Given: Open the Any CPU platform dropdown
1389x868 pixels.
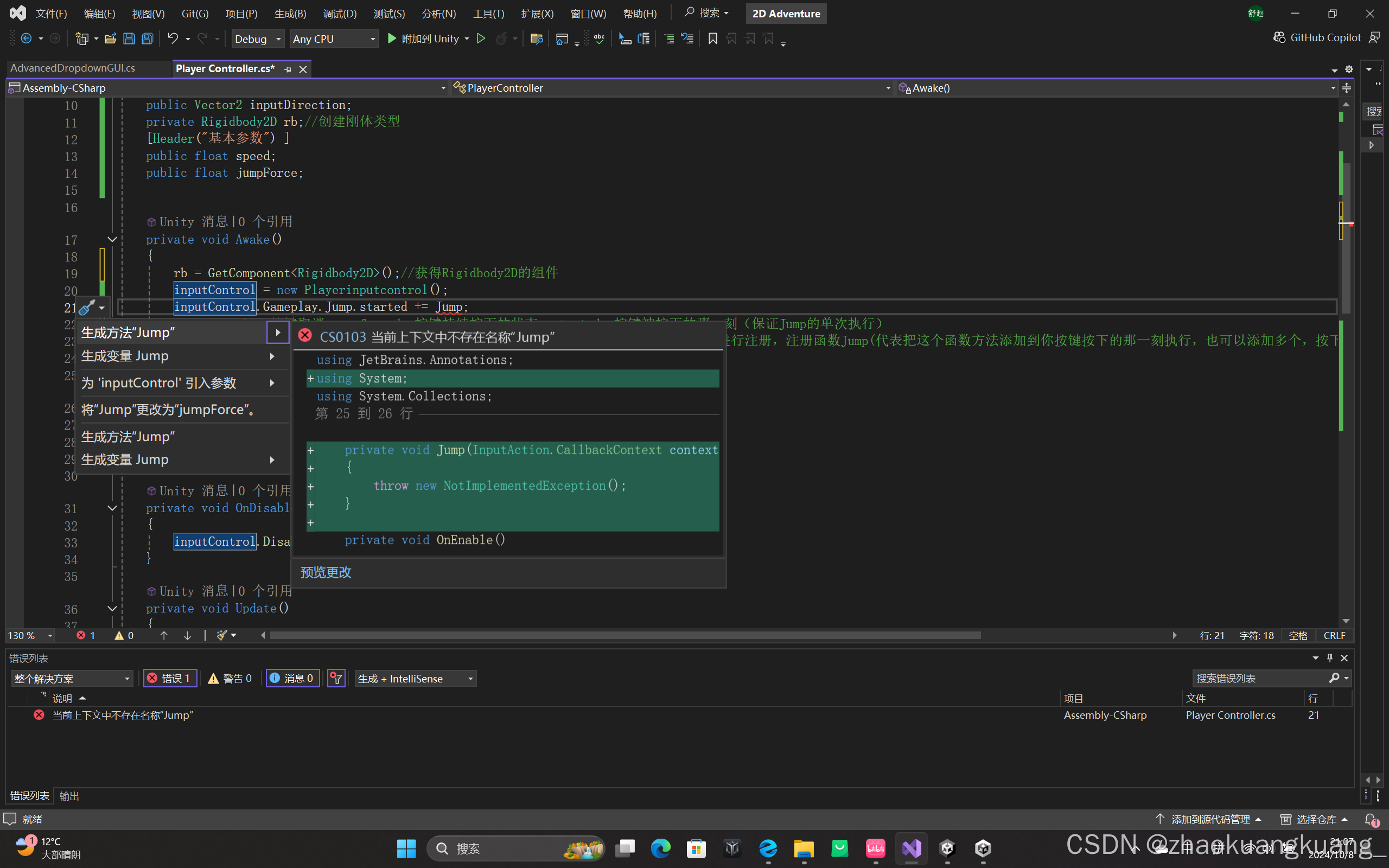Looking at the screenshot, I should pyautogui.click(x=334, y=39).
